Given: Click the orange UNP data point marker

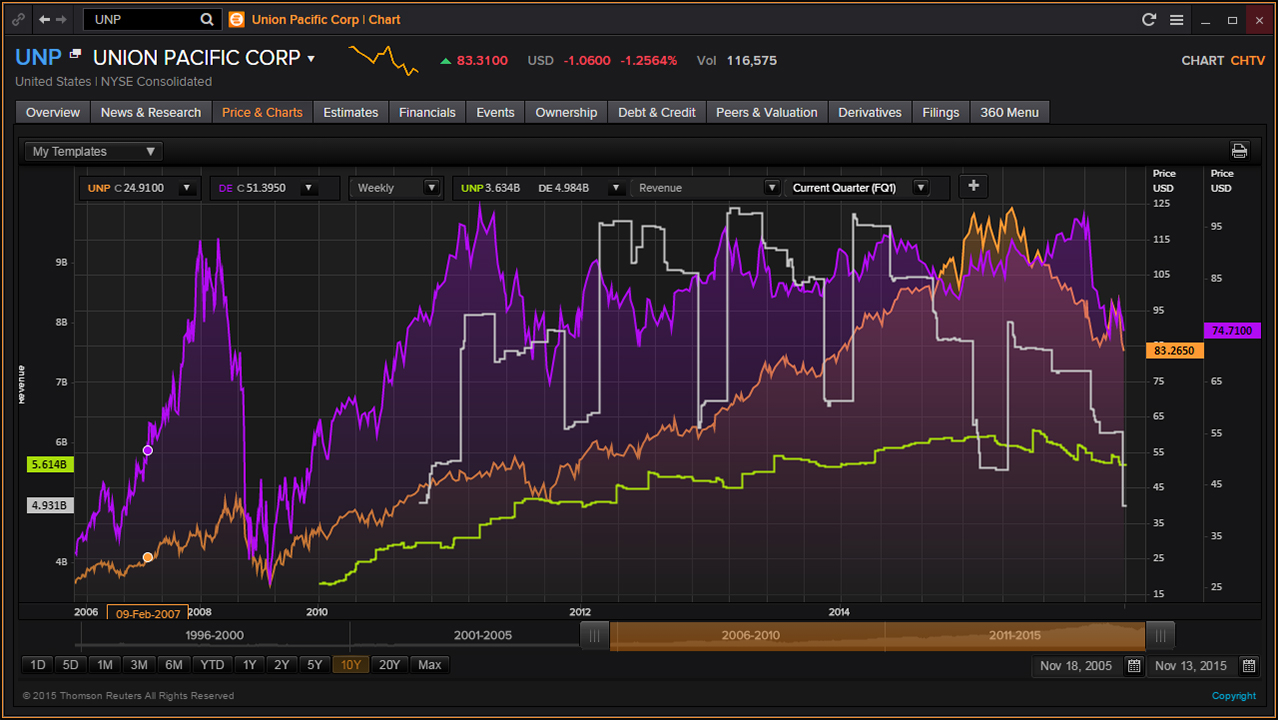Looking at the screenshot, I should [x=148, y=557].
